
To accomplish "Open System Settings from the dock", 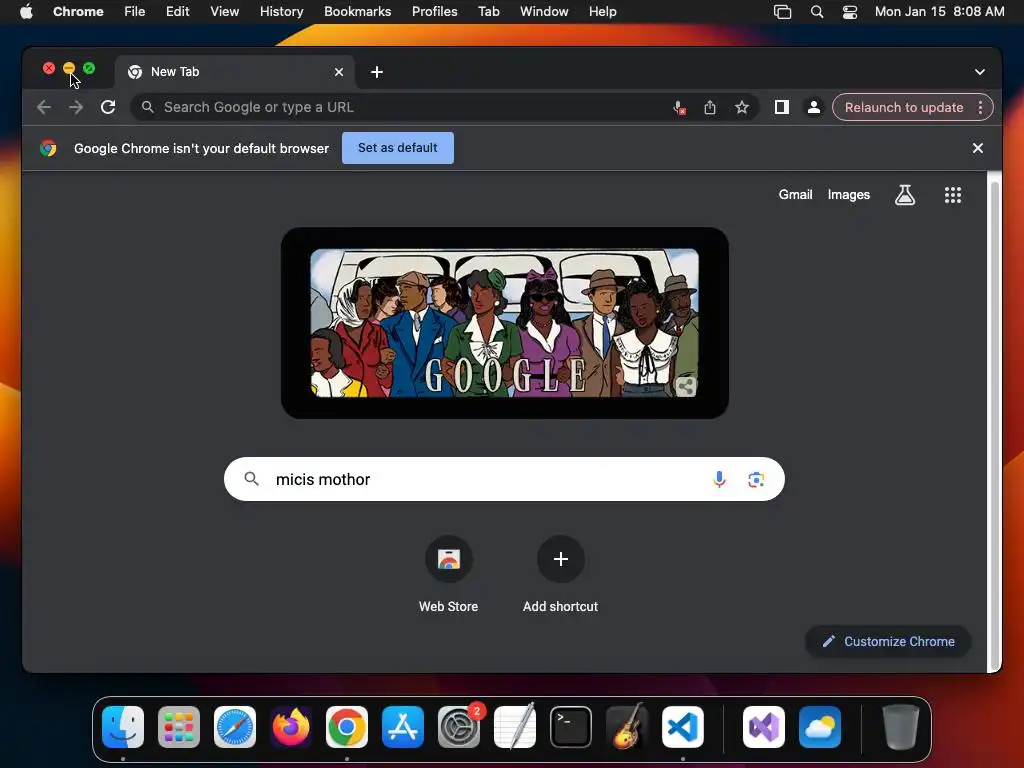I will tap(458, 726).
